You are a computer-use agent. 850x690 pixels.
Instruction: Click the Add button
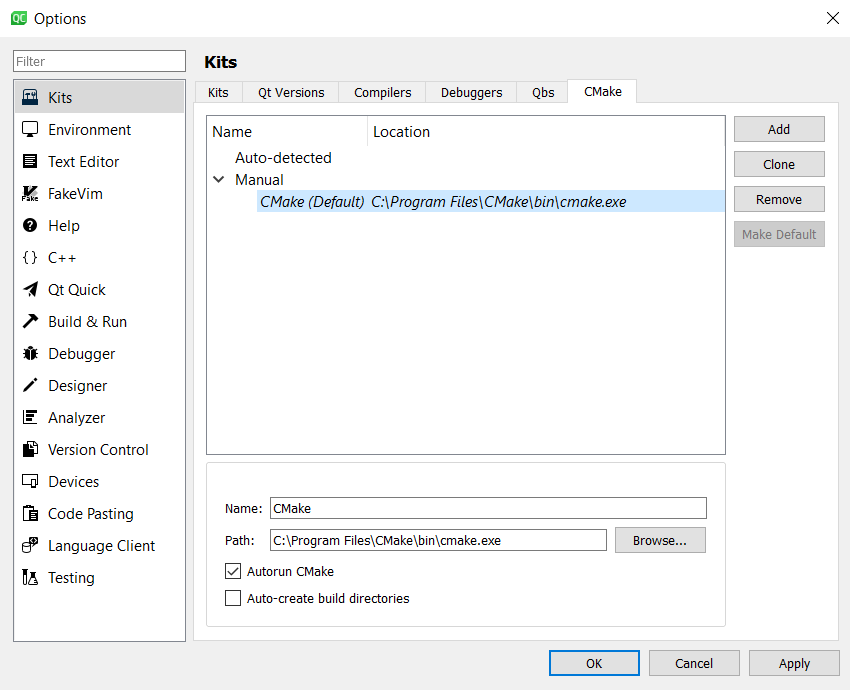(x=779, y=130)
